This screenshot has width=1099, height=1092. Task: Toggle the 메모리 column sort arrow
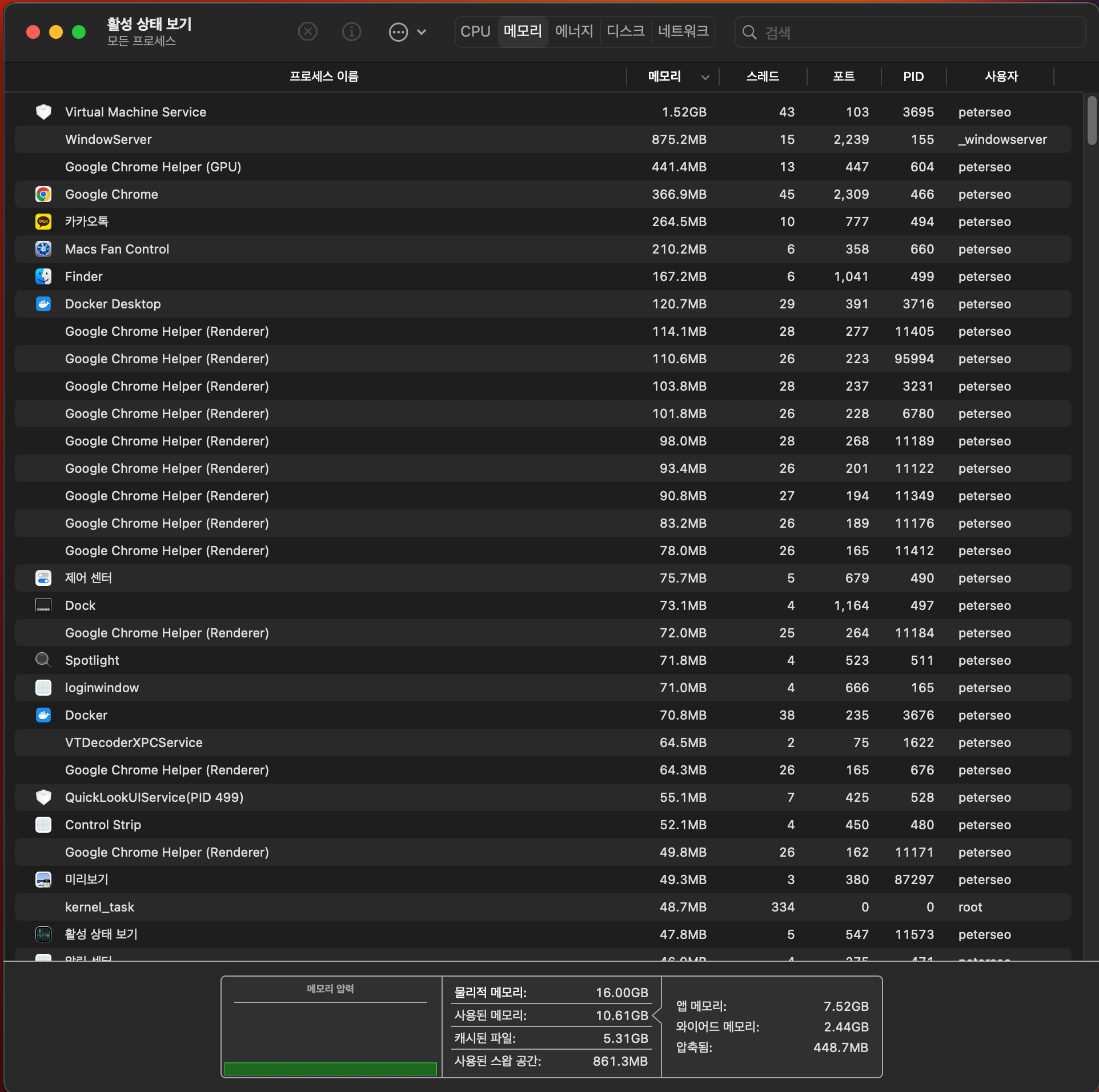[x=705, y=77]
